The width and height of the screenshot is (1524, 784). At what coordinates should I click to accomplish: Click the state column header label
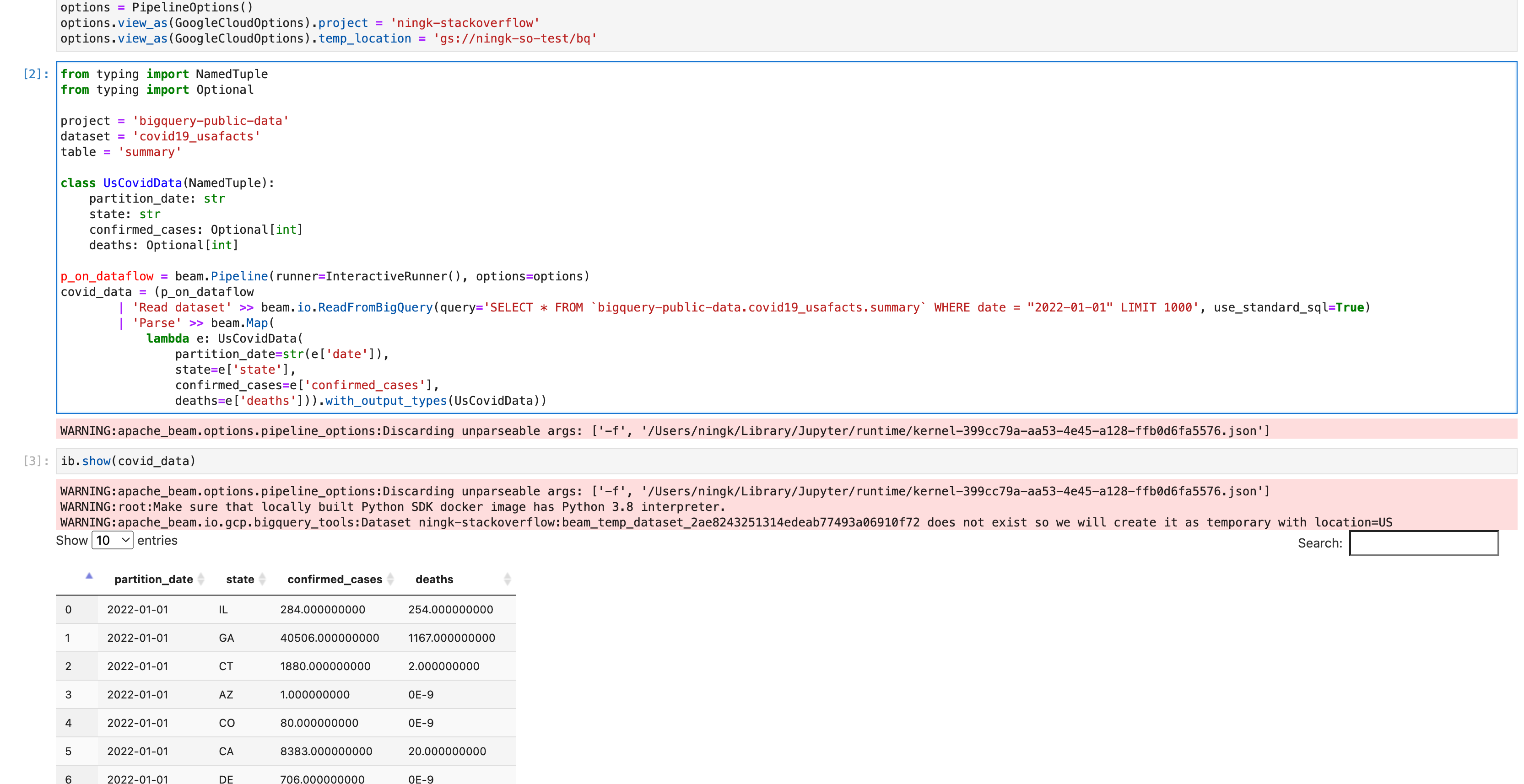point(240,580)
